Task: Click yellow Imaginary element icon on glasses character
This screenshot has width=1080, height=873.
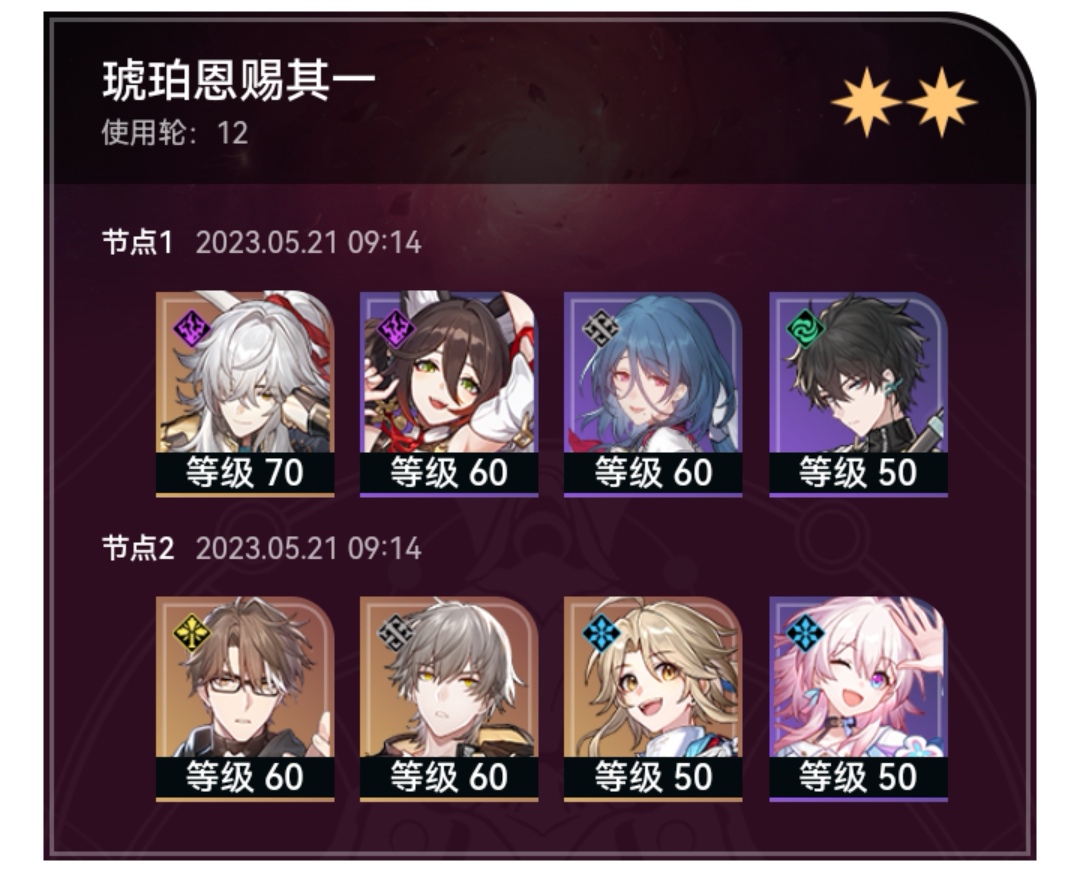Action: (x=191, y=633)
